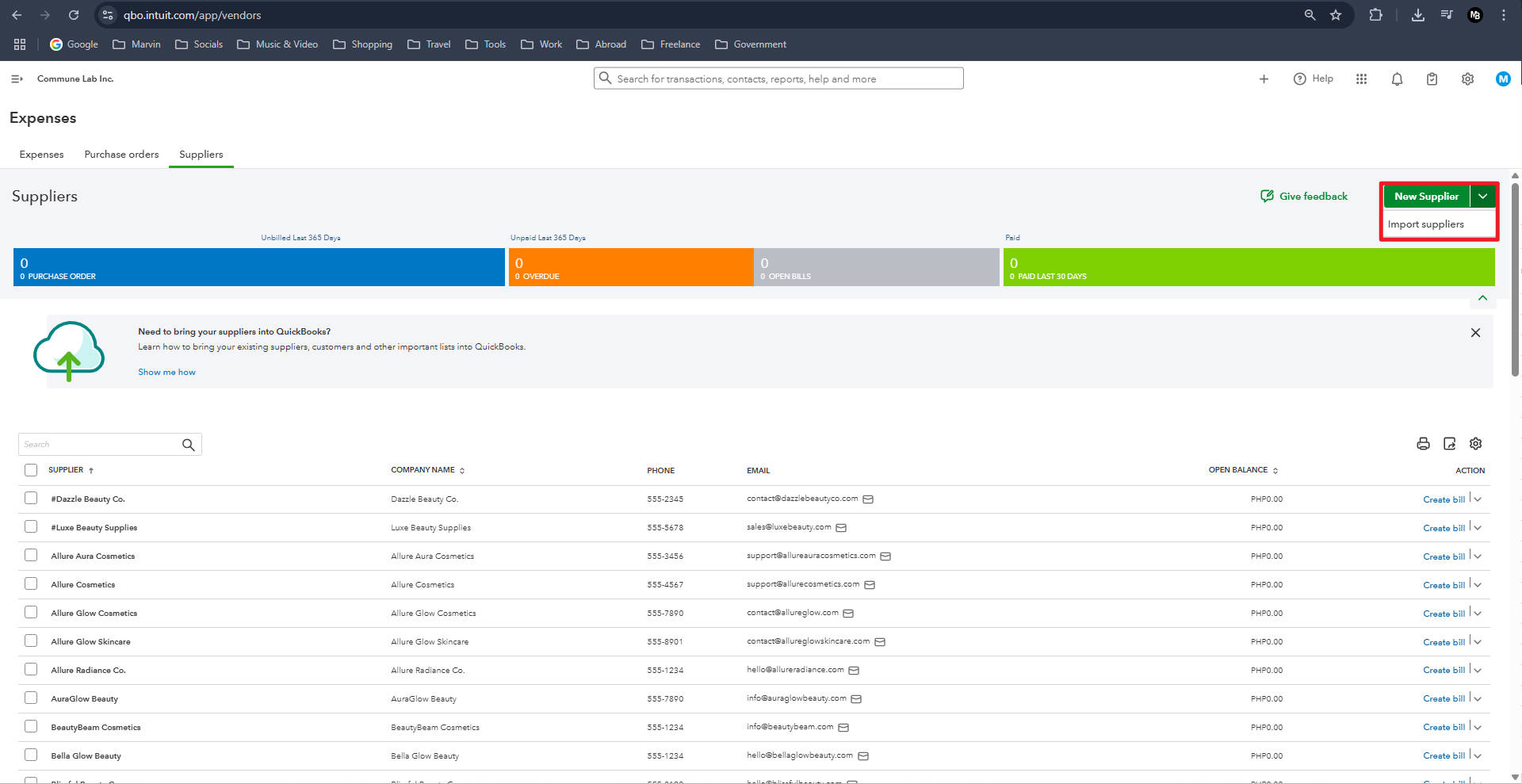Click the Show me how link
The height and width of the screenshot is (784, 1522).
click(x=166, y=372)
